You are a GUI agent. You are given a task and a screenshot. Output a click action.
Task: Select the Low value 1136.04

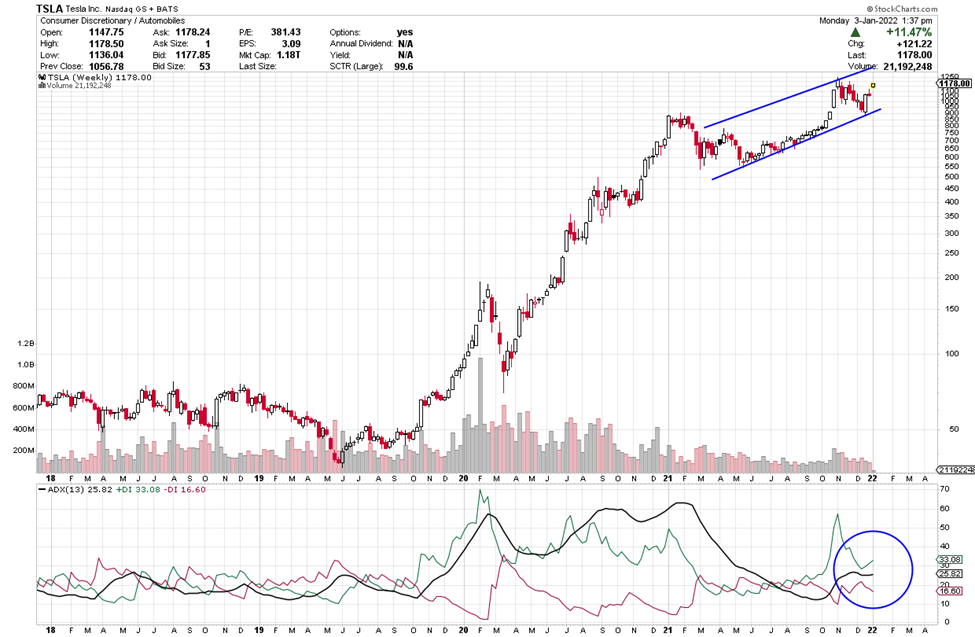(x=106, y=55)
